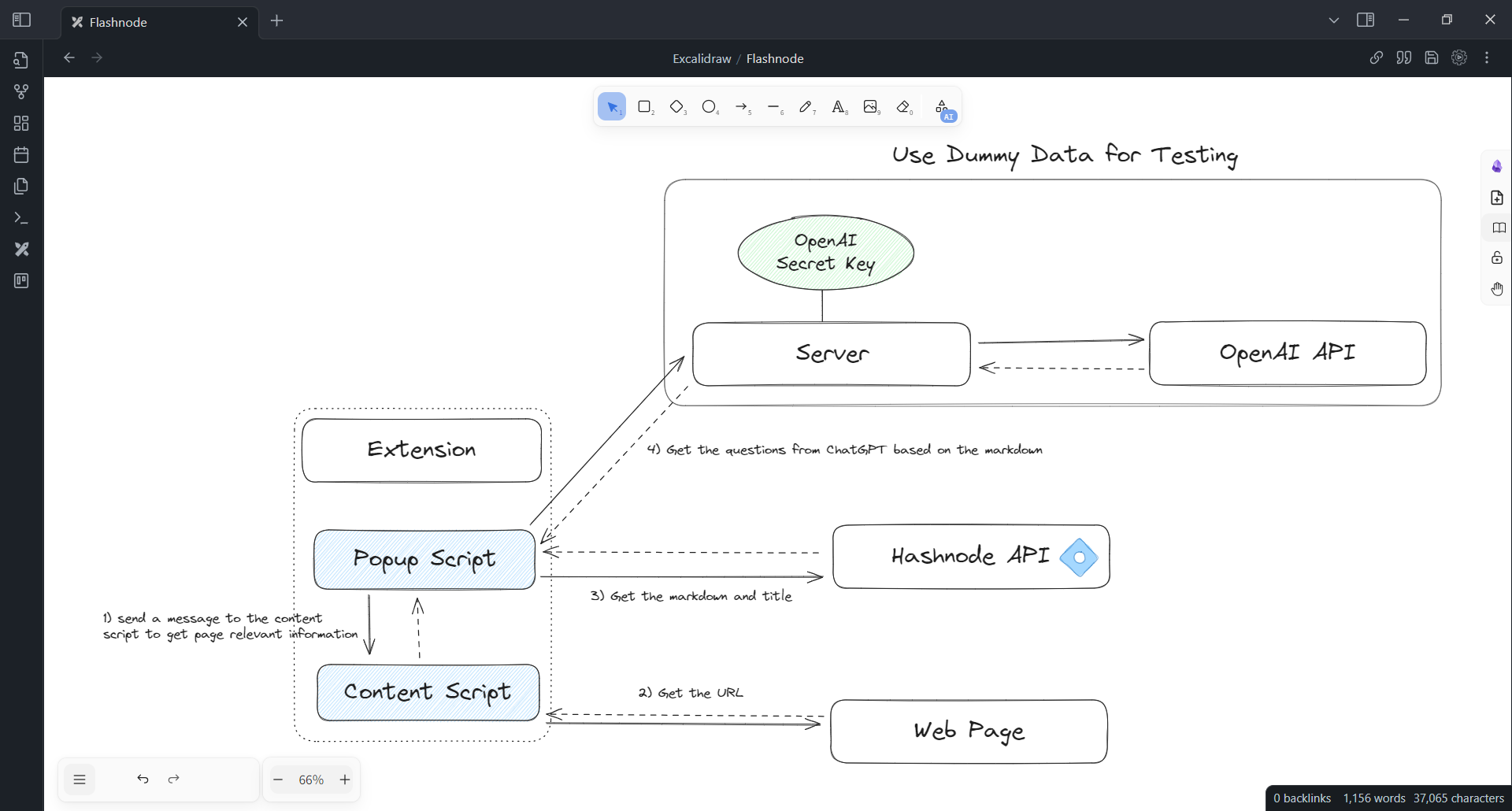Viewport: 1512px width, 811px height.
Task: Select the Insert Image tool
Action: coord(871,107)
